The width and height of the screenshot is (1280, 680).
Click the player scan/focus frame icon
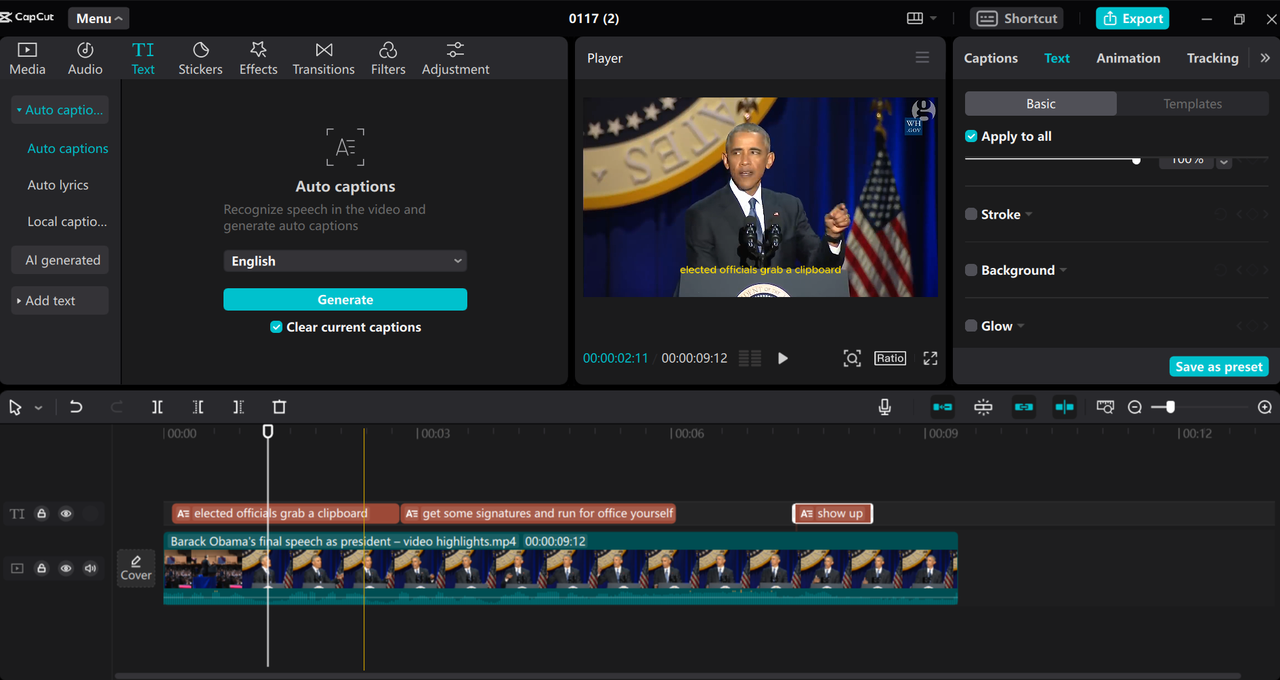[852, 358]
